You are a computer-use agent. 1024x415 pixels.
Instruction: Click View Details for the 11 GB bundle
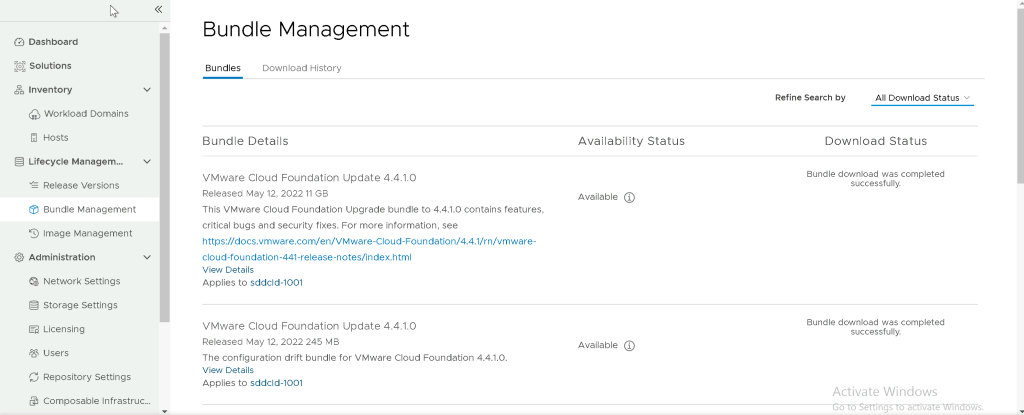pos(228,270)
